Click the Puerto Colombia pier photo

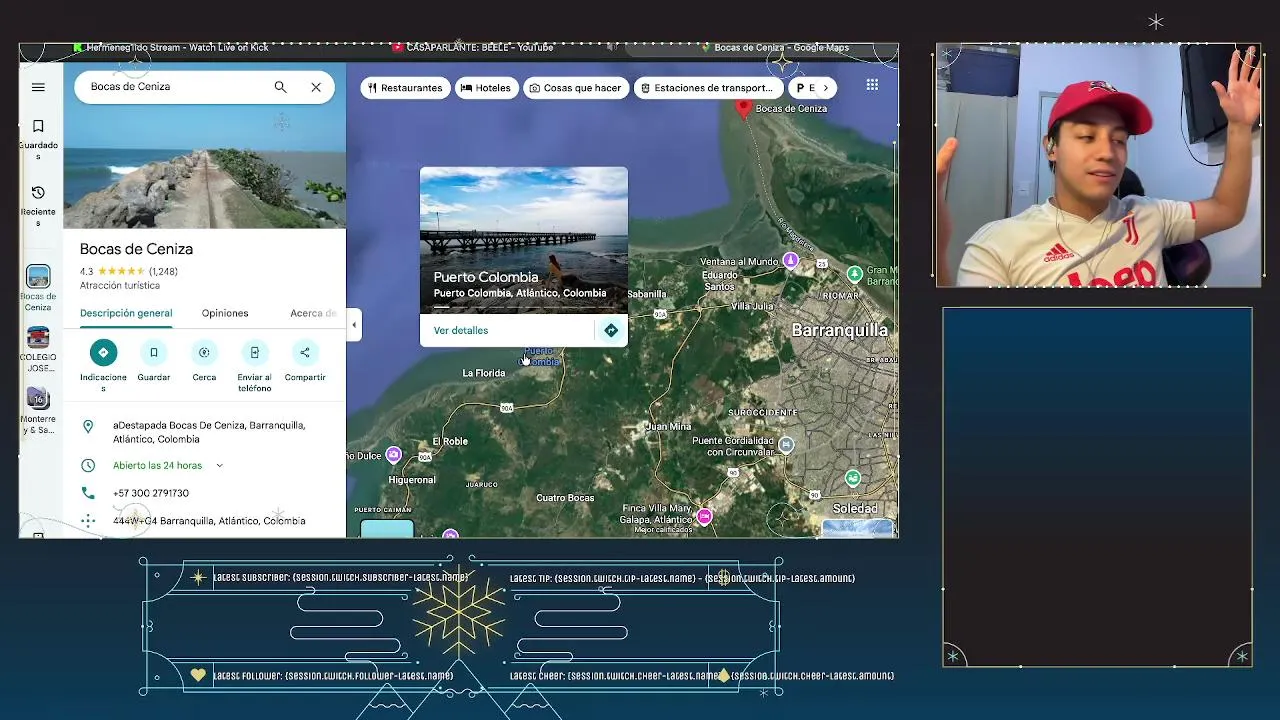click(x=524, y=240)
